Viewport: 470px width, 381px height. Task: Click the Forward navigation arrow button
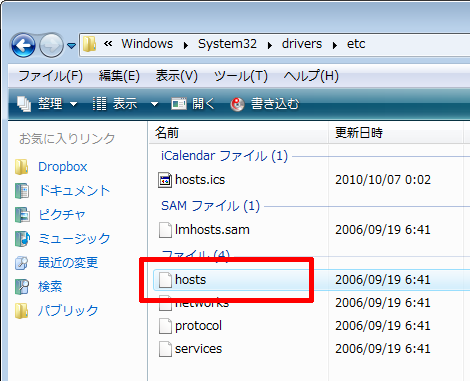(x=51, y=45)
